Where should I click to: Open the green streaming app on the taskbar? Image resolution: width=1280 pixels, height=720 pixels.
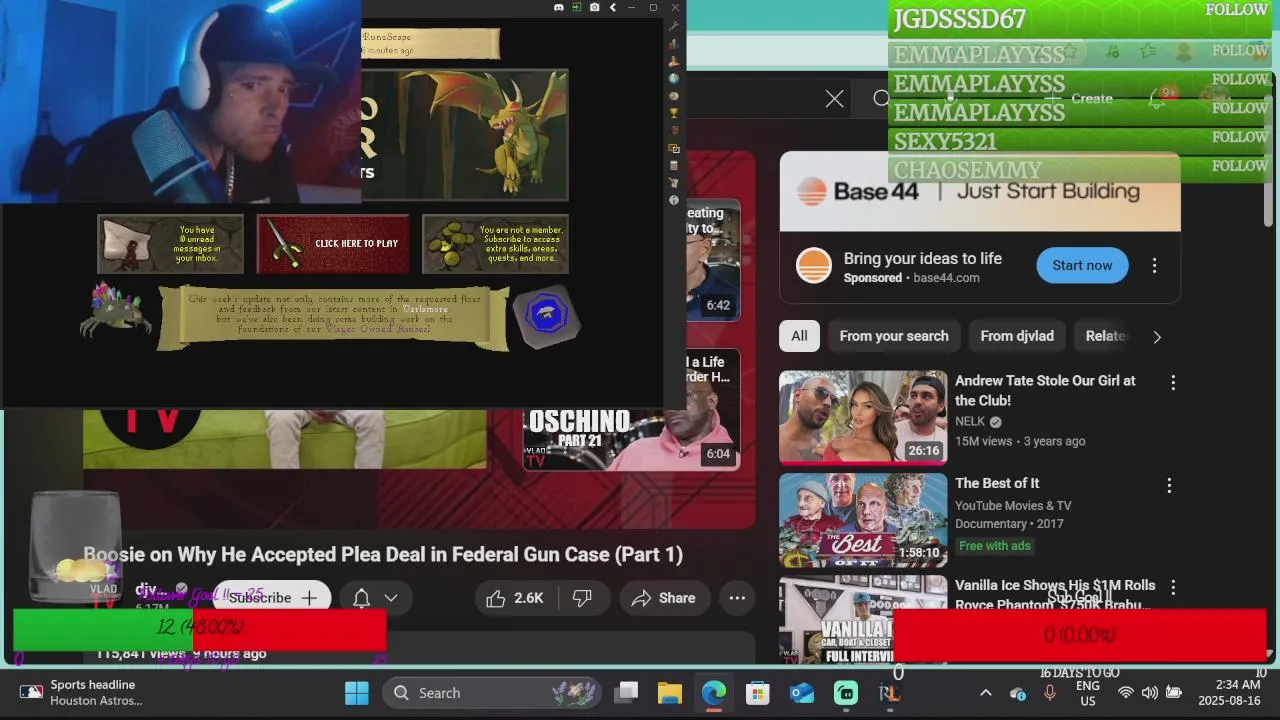coord(846,693)
